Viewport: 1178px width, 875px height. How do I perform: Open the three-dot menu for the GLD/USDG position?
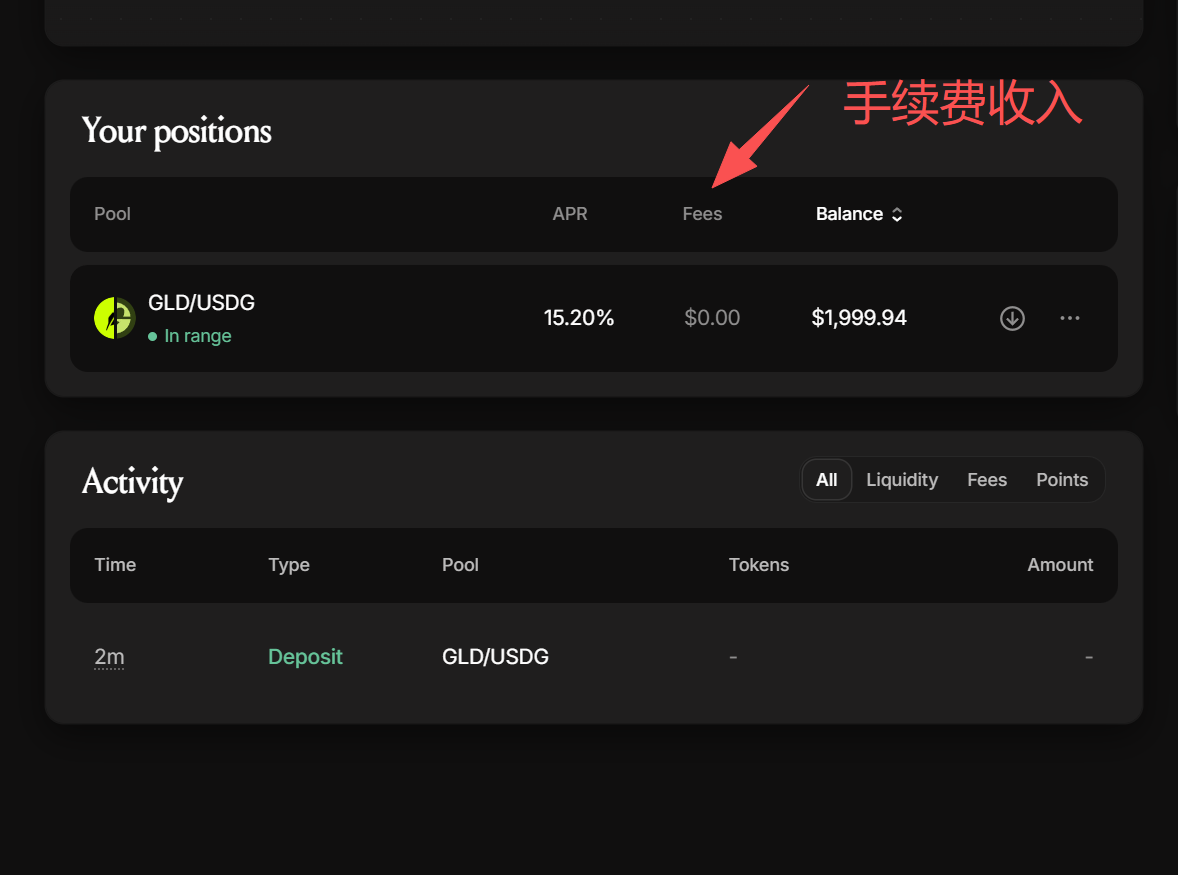[x=1070, y=318]
